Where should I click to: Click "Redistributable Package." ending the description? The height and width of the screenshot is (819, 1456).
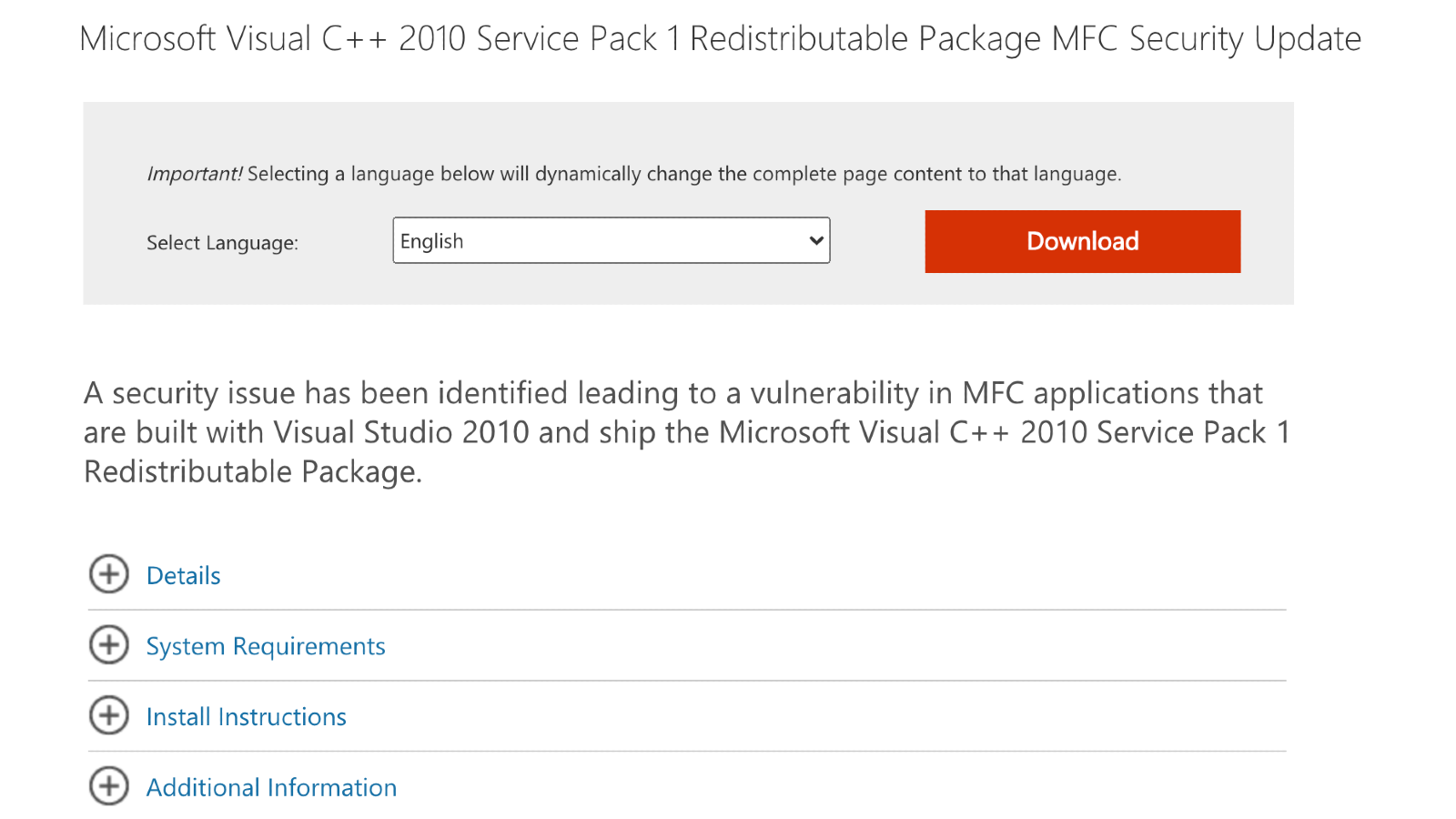253,471
